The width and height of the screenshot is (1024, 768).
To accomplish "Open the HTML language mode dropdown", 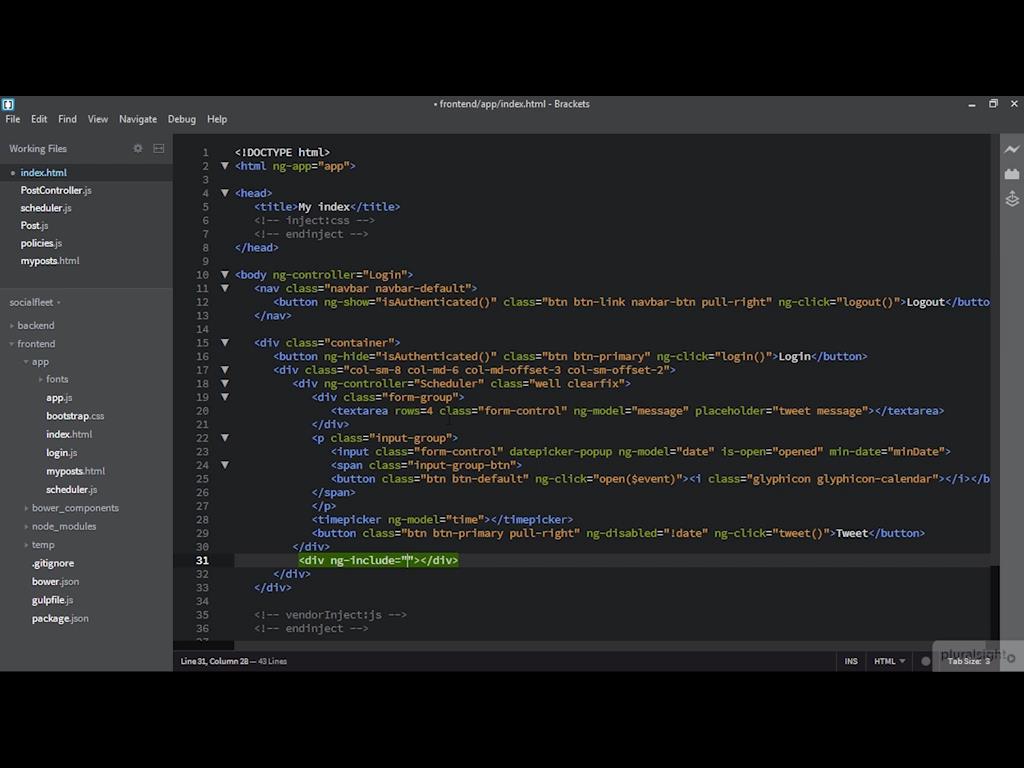I will pyautogui.click(x=889, y=661).
